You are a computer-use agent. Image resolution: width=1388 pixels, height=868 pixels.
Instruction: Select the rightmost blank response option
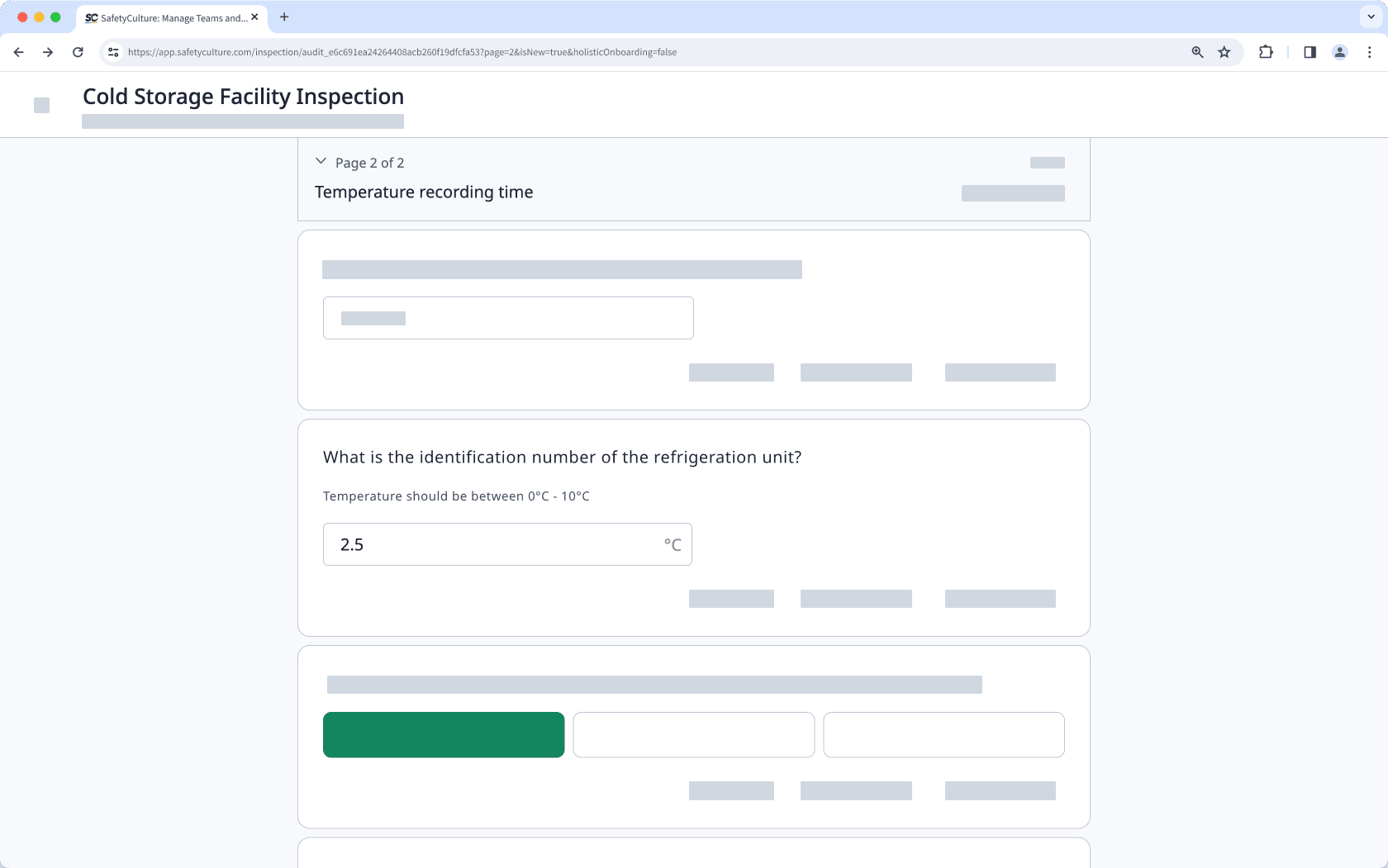pyautogui.click(x=944, y=734)
